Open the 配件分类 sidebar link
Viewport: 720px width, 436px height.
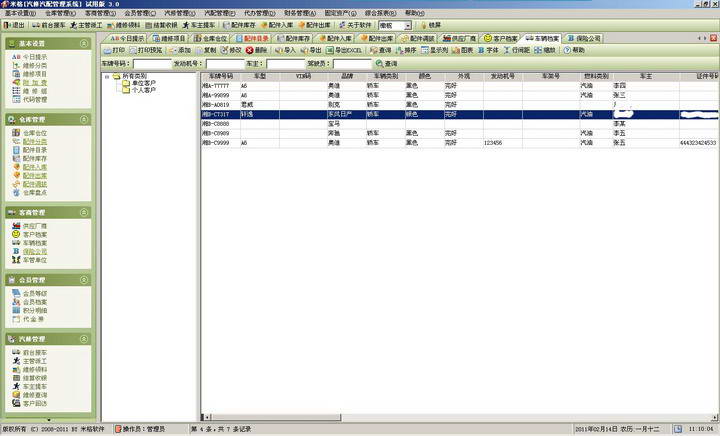(35, 142)
